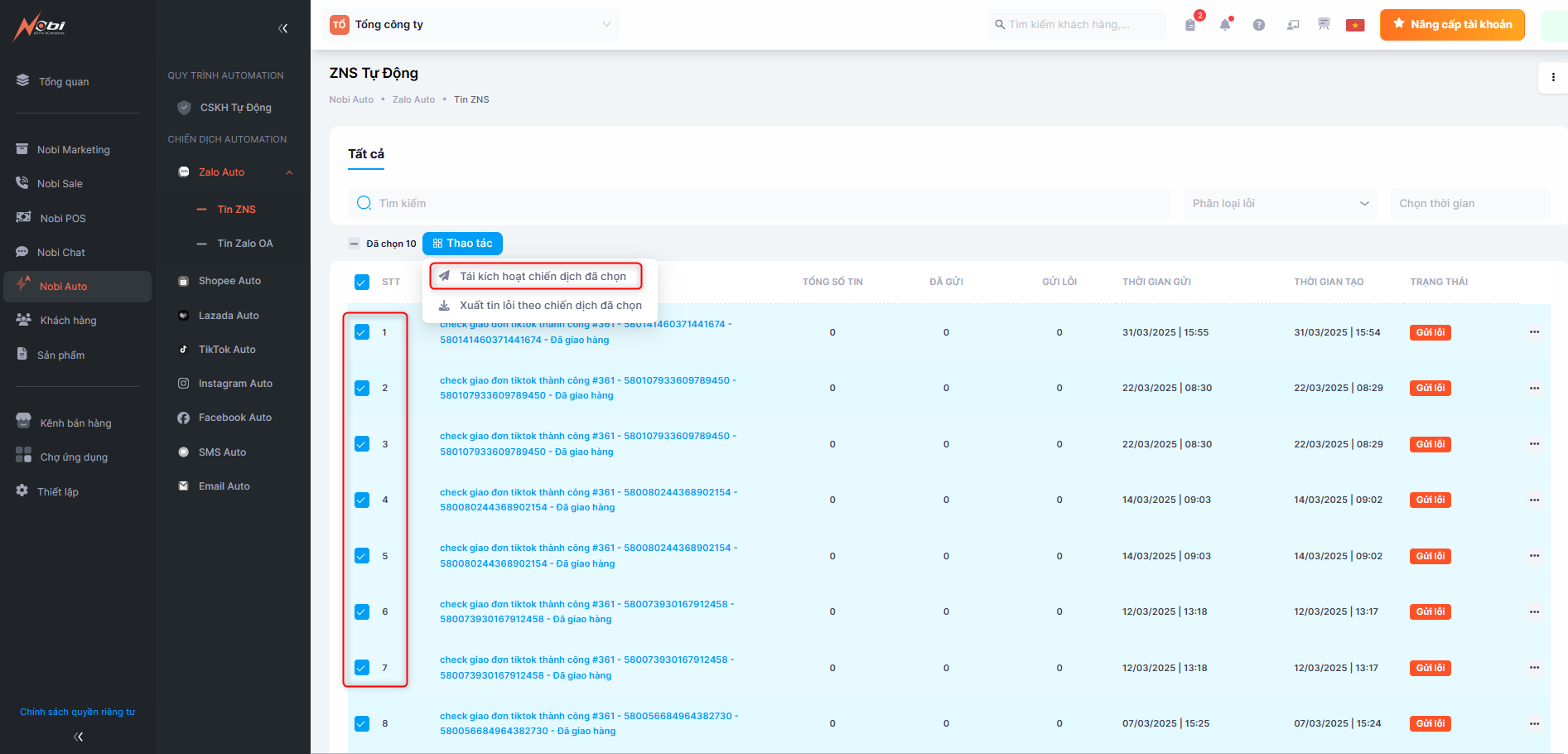
Task: Click the page options vertical dots icon
Action: point(1552,77)
